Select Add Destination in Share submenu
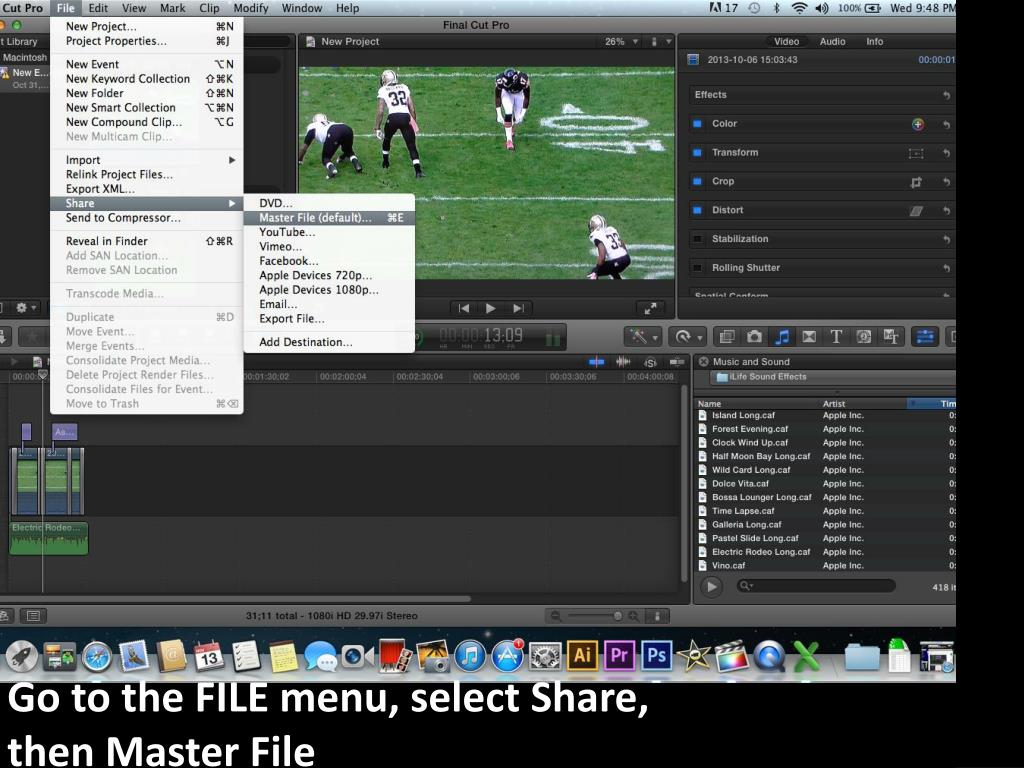1024x768 pixels. [329, 342]
